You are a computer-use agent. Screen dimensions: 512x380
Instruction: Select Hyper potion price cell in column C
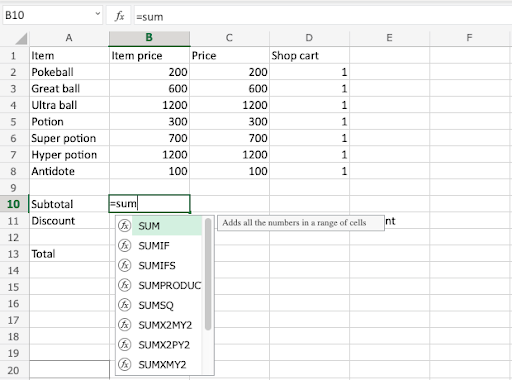(x=229, y=155)
